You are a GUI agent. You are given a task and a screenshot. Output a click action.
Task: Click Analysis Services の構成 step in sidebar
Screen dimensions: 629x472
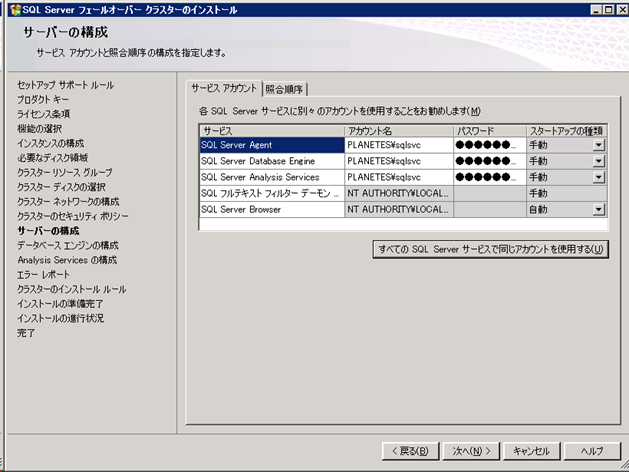click(x=67, y=260)
